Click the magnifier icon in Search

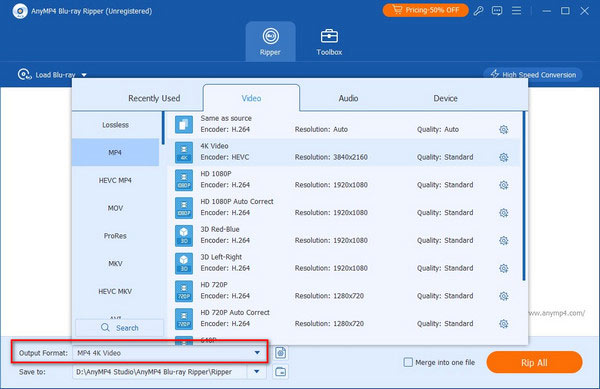click(105, 327)
